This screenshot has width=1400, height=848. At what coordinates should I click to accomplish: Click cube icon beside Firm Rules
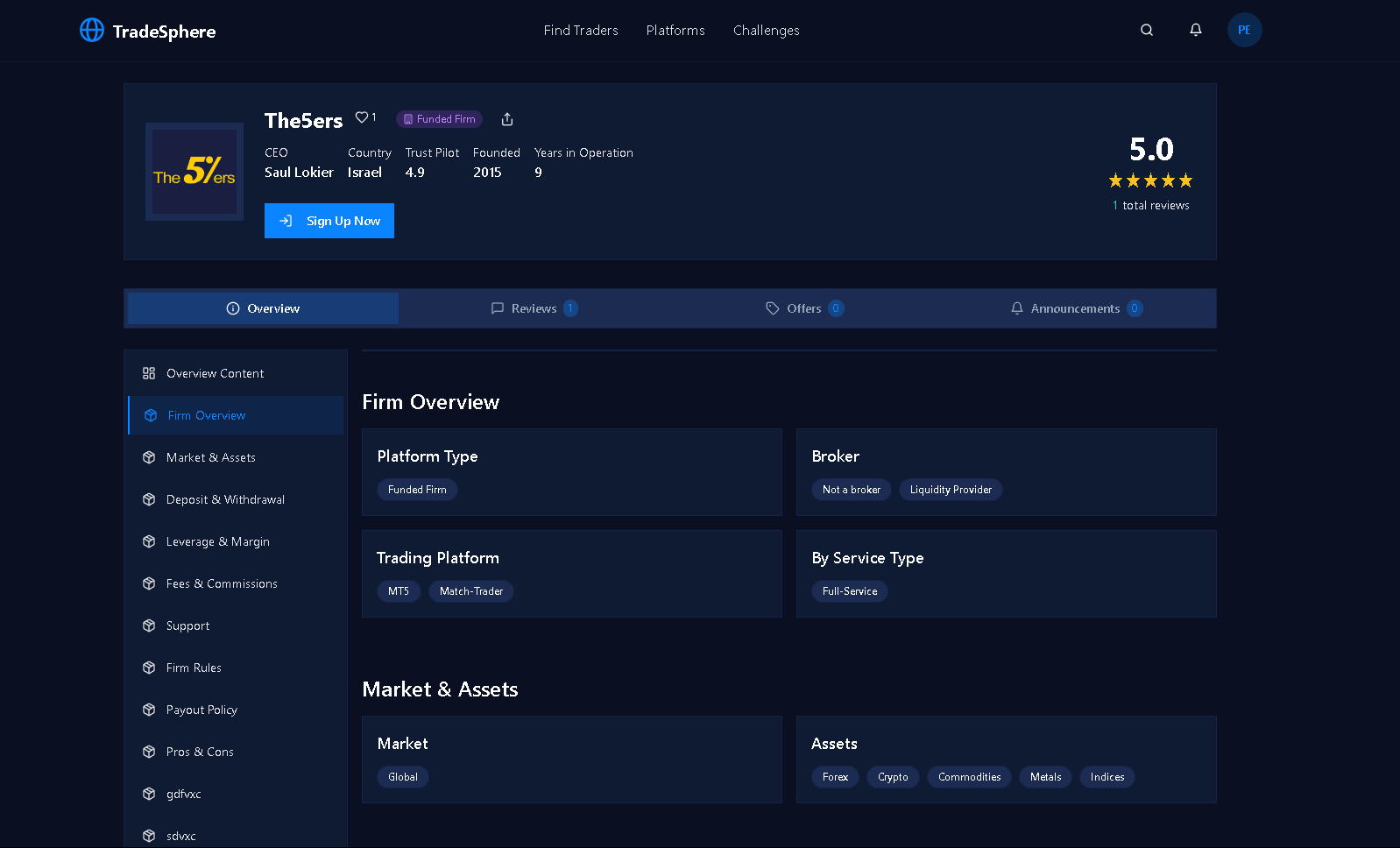pyautogui.click(x=149, y=668)
